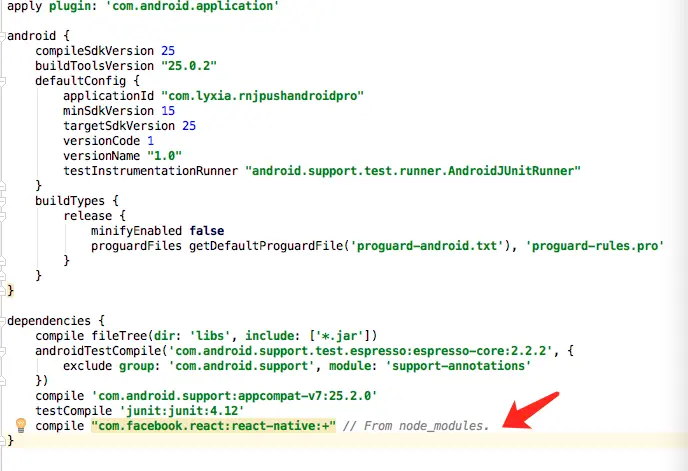Viewport: 688px width, 471px height.
Task: Click the applicationId keyword
Action: coord(108,96)
